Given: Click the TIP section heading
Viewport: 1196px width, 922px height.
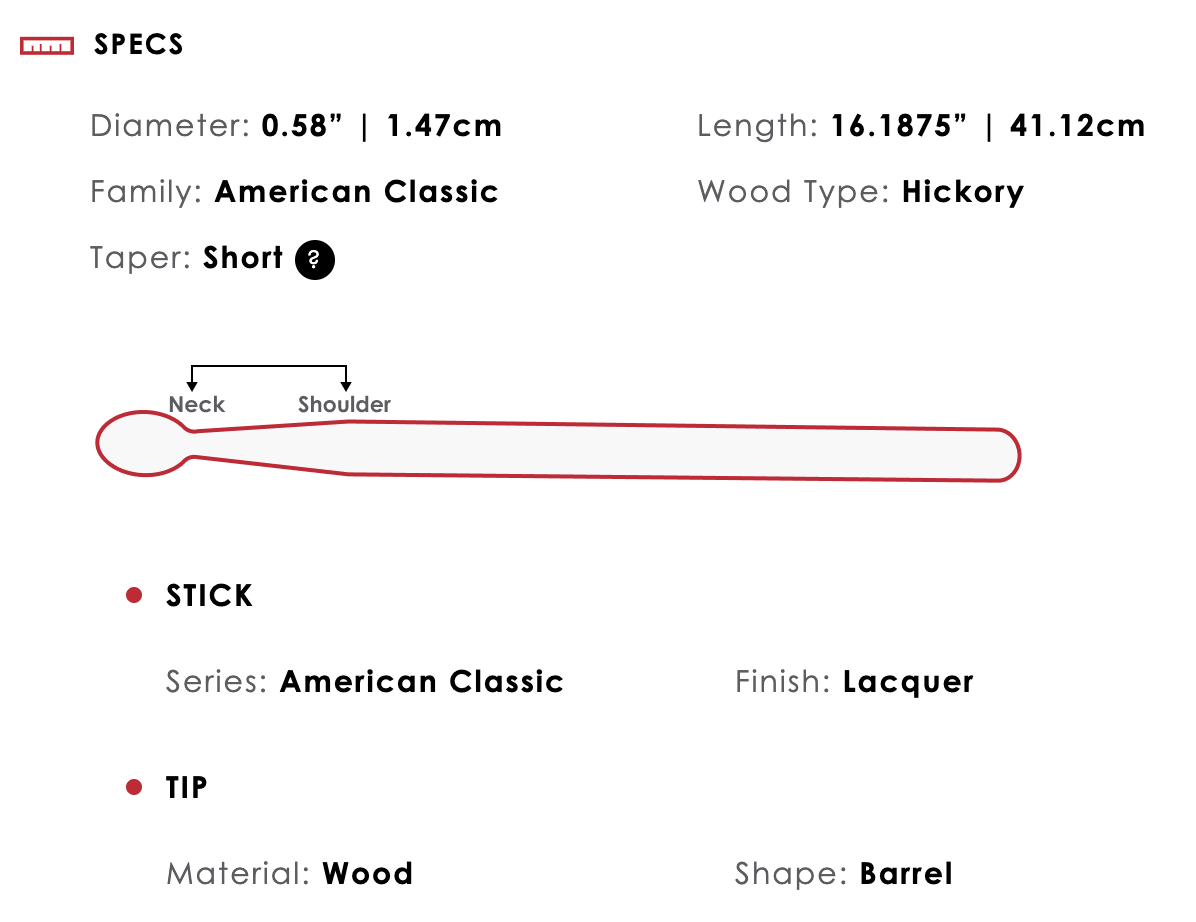Looking at the screenshot, I should [x=187, y=788].
